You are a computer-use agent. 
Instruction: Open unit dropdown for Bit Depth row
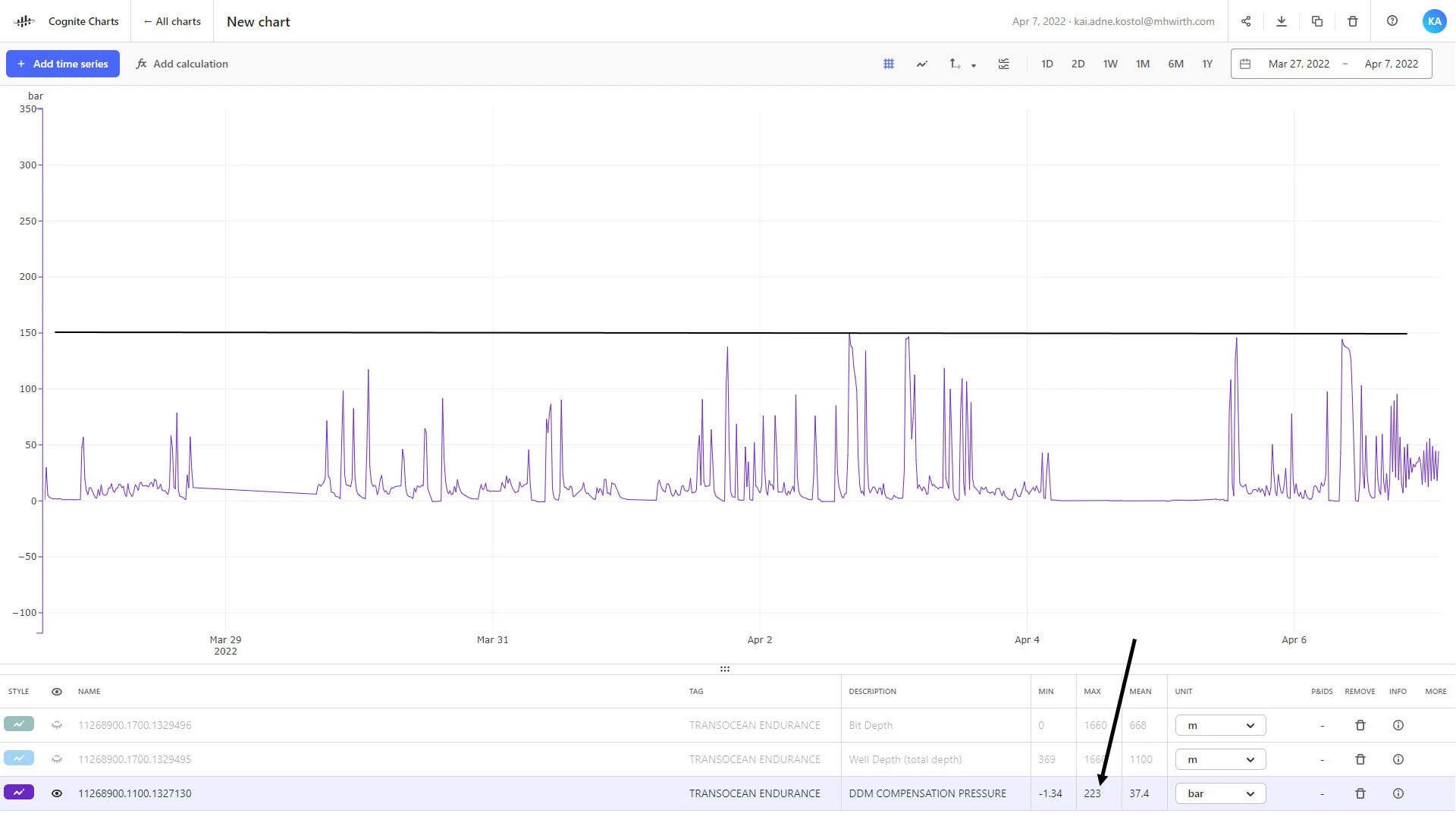pyautogui.click(x=1220, y=725)
